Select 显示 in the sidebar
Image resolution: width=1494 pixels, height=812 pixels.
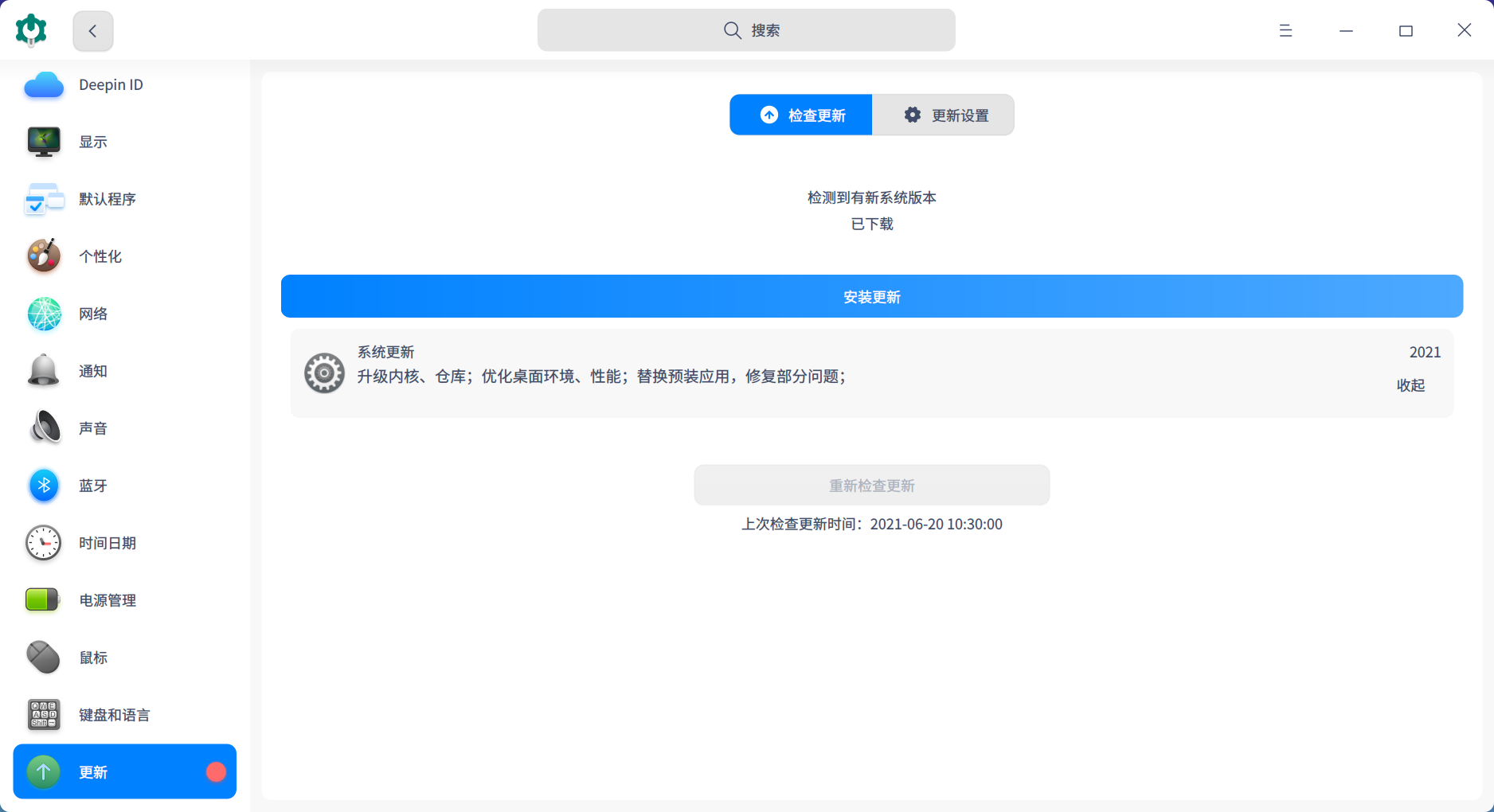point(93,142)
